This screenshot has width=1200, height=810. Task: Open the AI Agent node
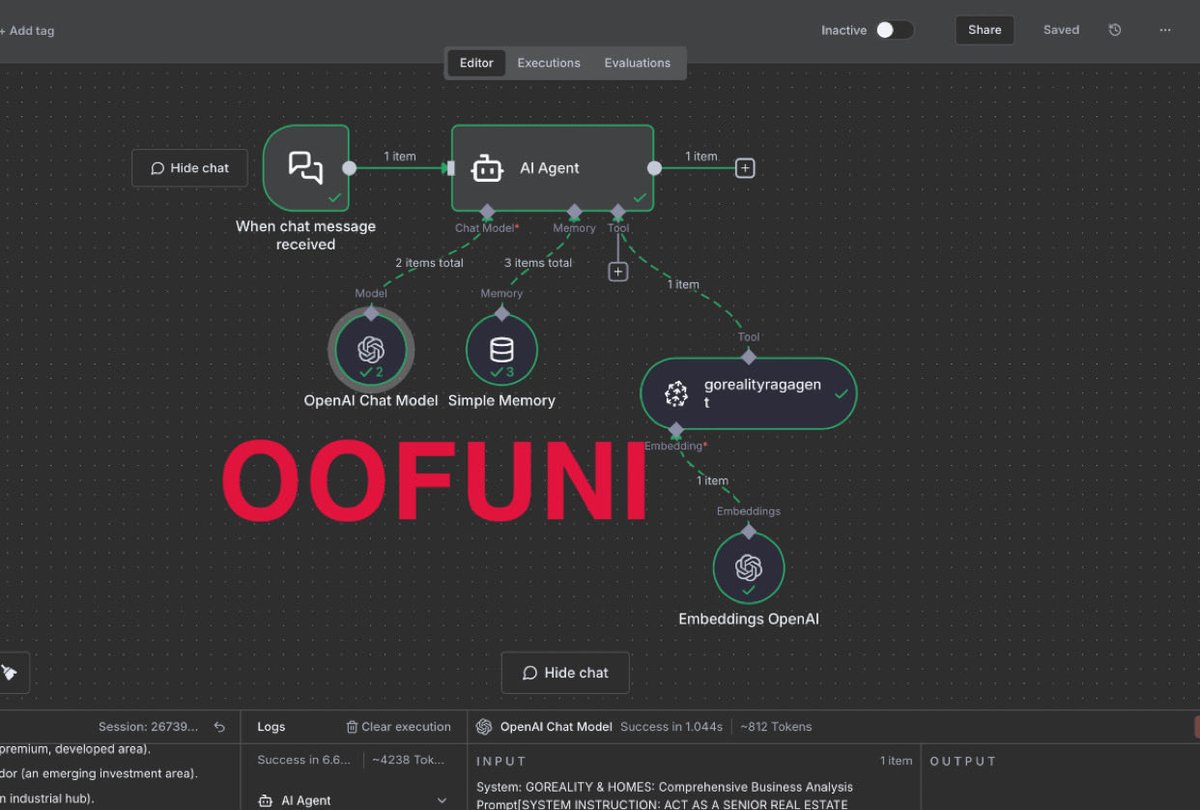[x=552, y=168]
